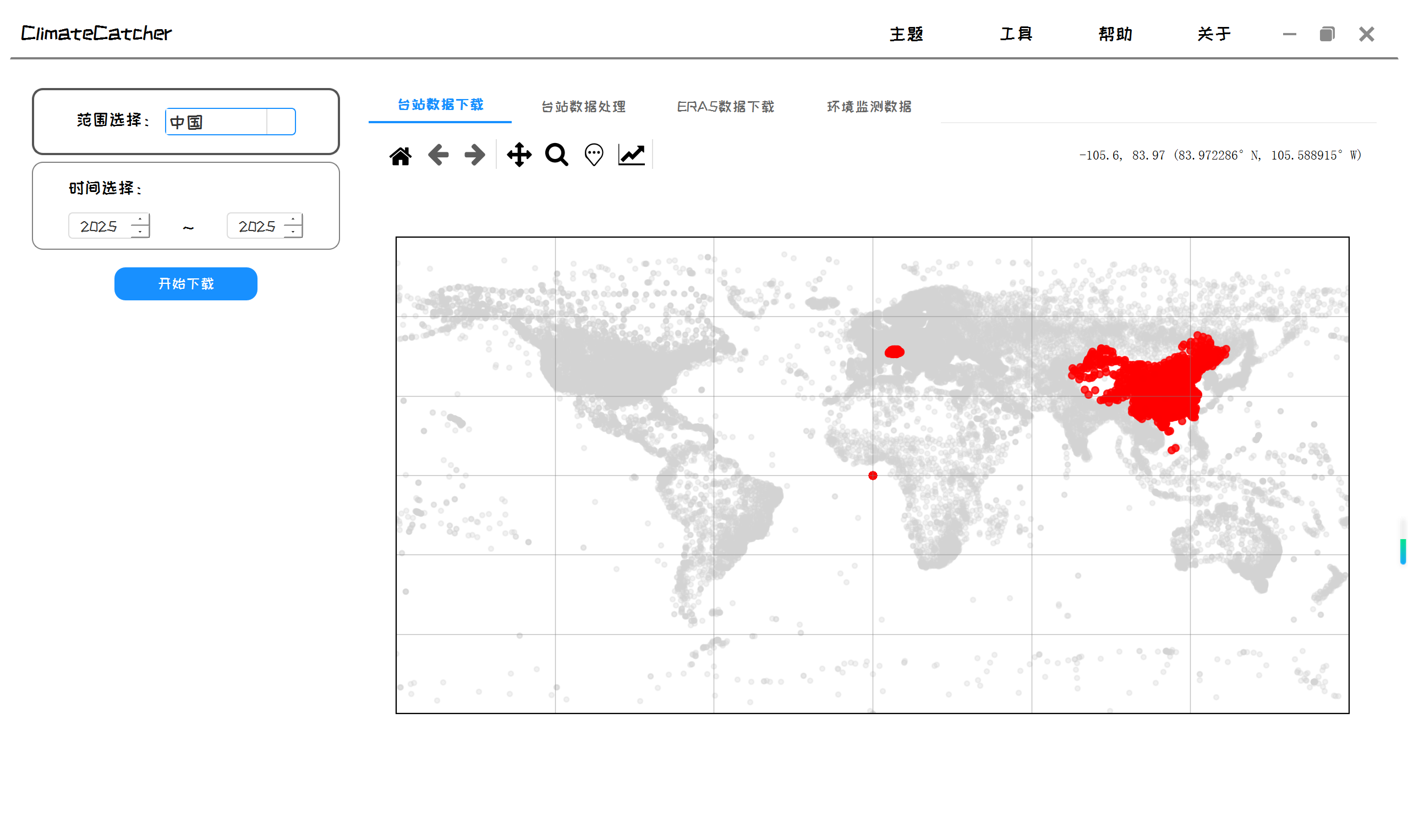
Task: Go back to previous map view
Action: [x=438, y=155]
